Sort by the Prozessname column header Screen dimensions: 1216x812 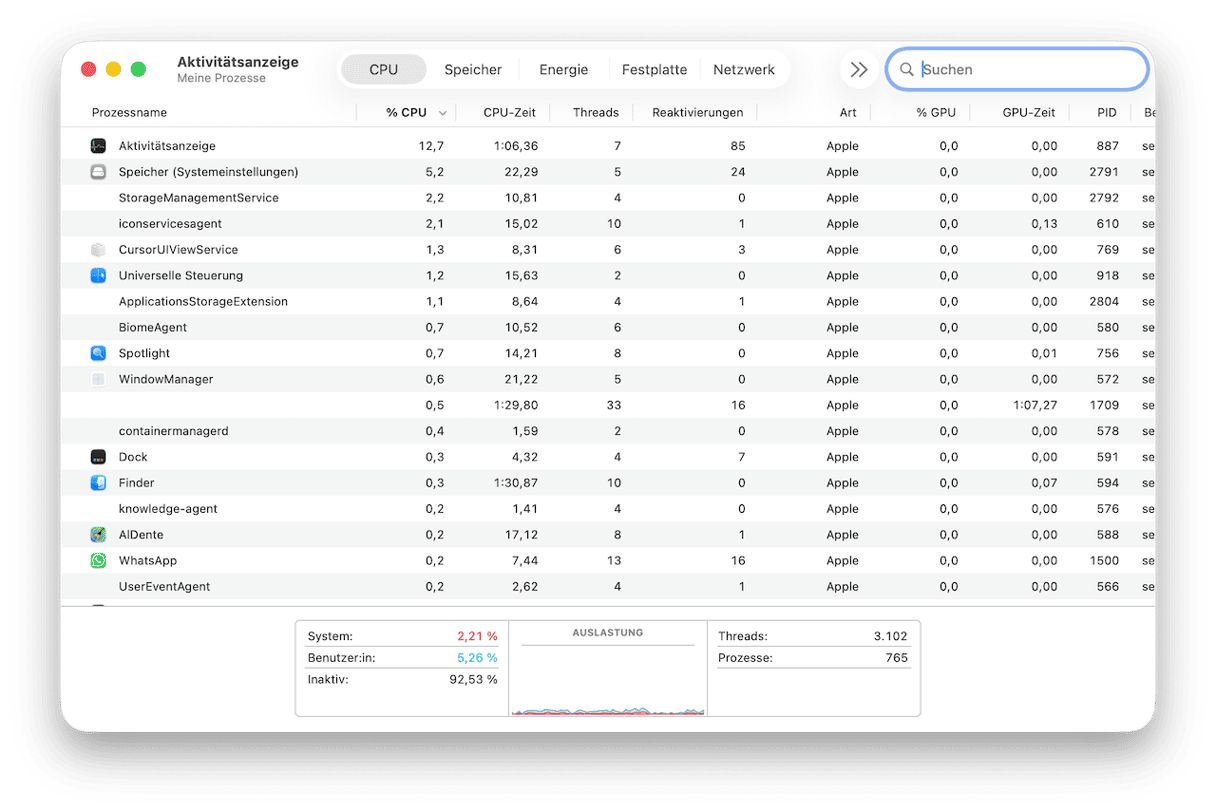pyautogui.click(x=130, y=113)
